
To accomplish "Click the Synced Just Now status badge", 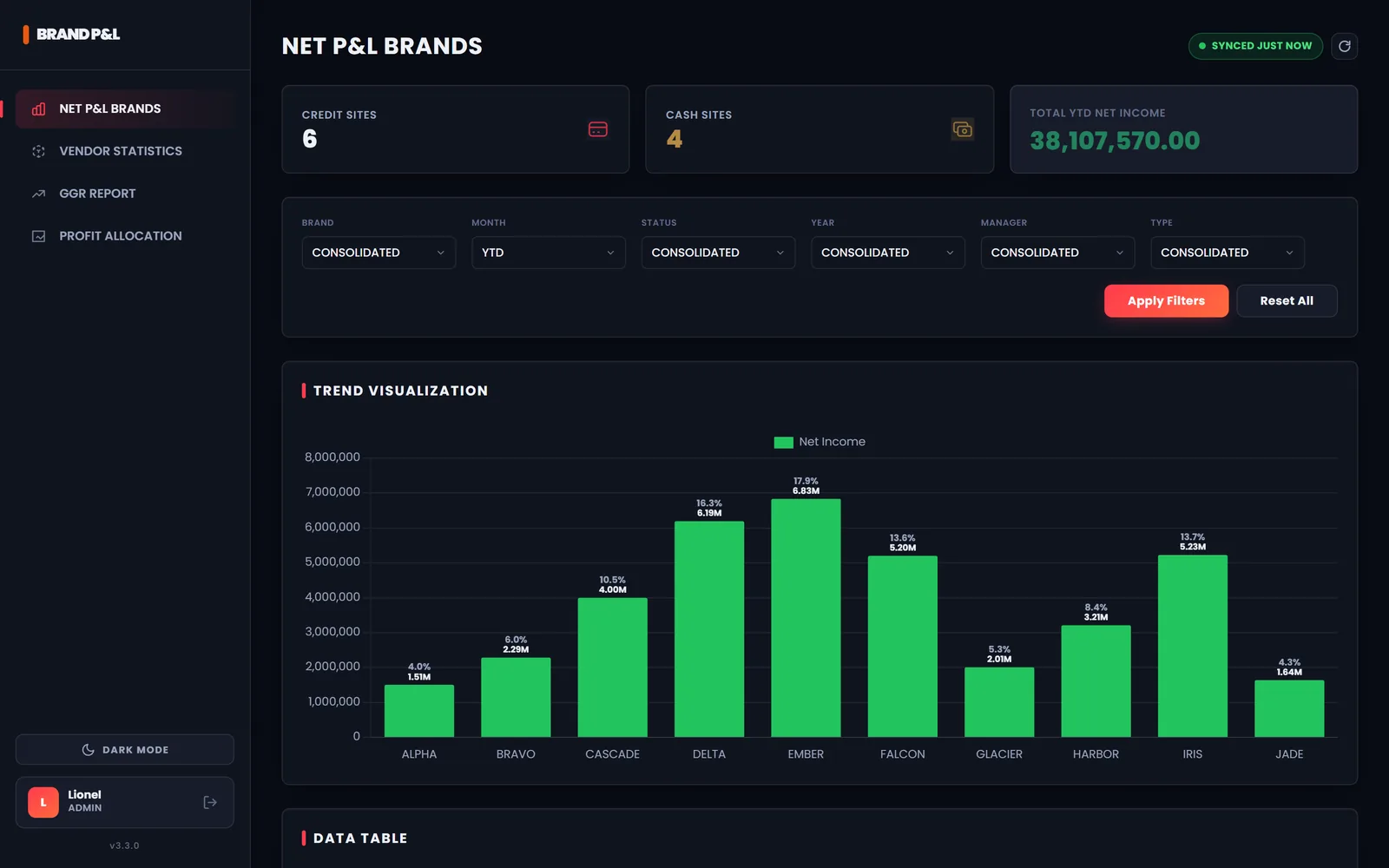I will 1255,46.
